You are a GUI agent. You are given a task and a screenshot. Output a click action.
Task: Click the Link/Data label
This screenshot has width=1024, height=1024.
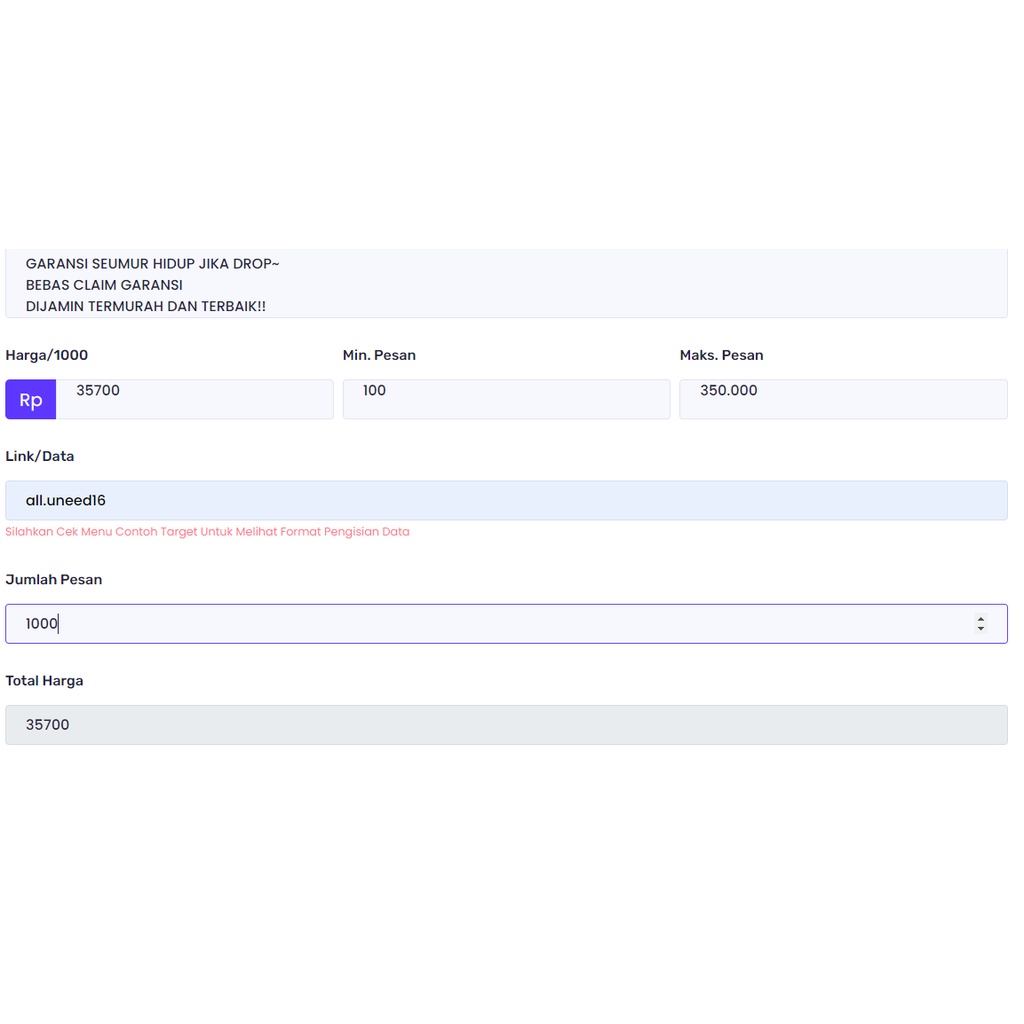tap(40, 456)
